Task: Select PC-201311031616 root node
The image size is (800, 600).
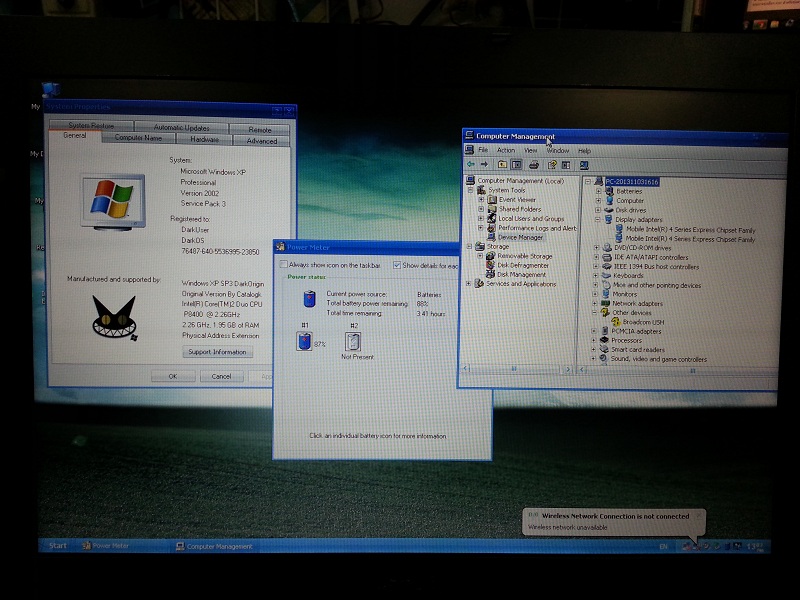Action: click(632, 182)
